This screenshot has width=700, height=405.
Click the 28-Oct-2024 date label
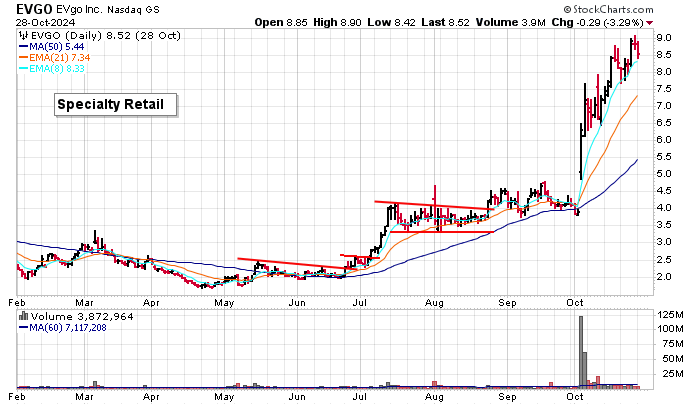click(46, 22)
